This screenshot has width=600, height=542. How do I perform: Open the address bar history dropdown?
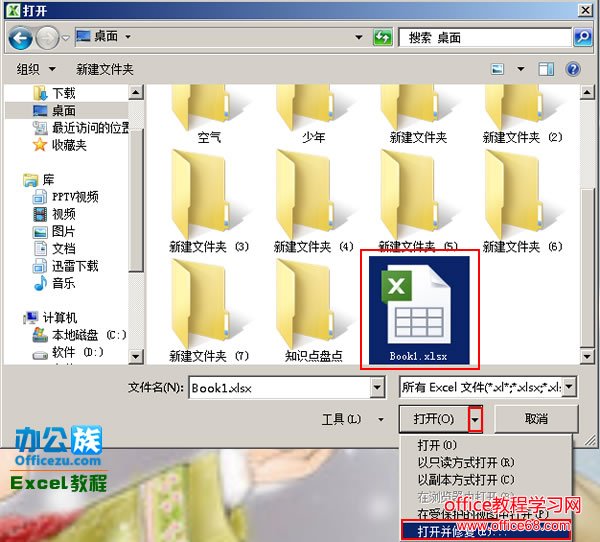click(x=359, y=37)
